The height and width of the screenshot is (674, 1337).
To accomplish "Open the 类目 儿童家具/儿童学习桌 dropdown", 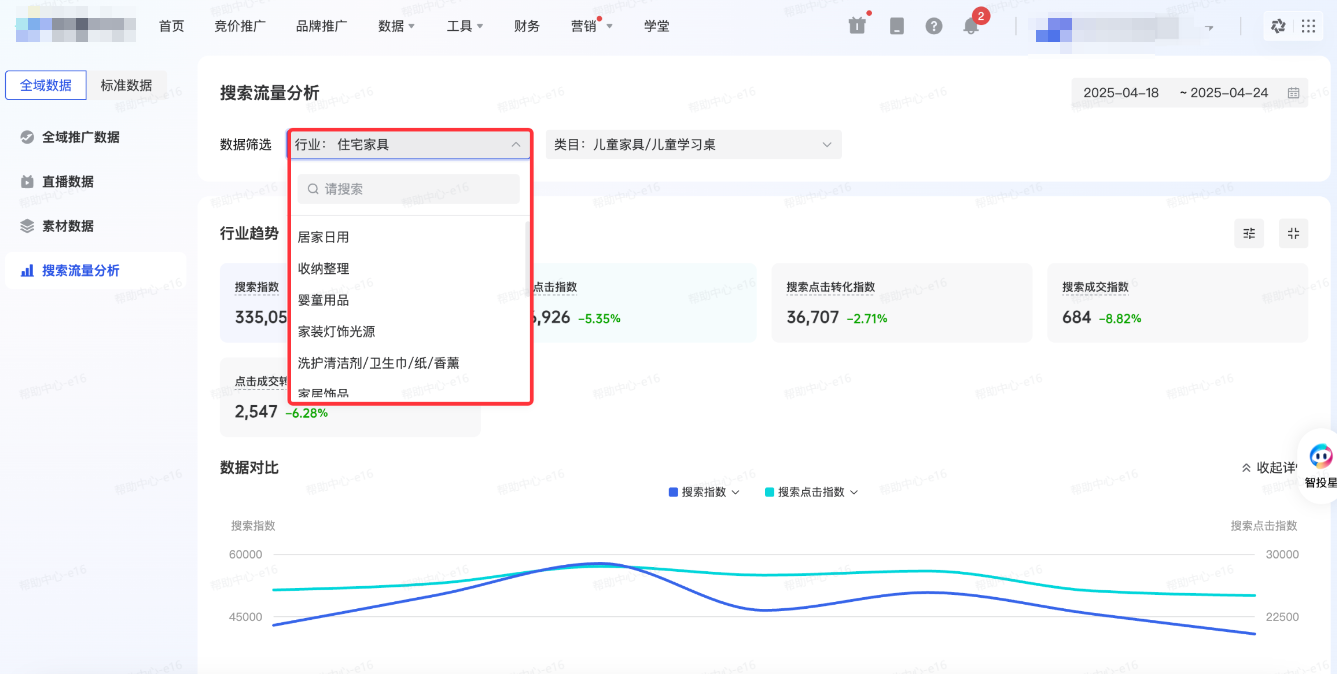I will pos(694,144).
